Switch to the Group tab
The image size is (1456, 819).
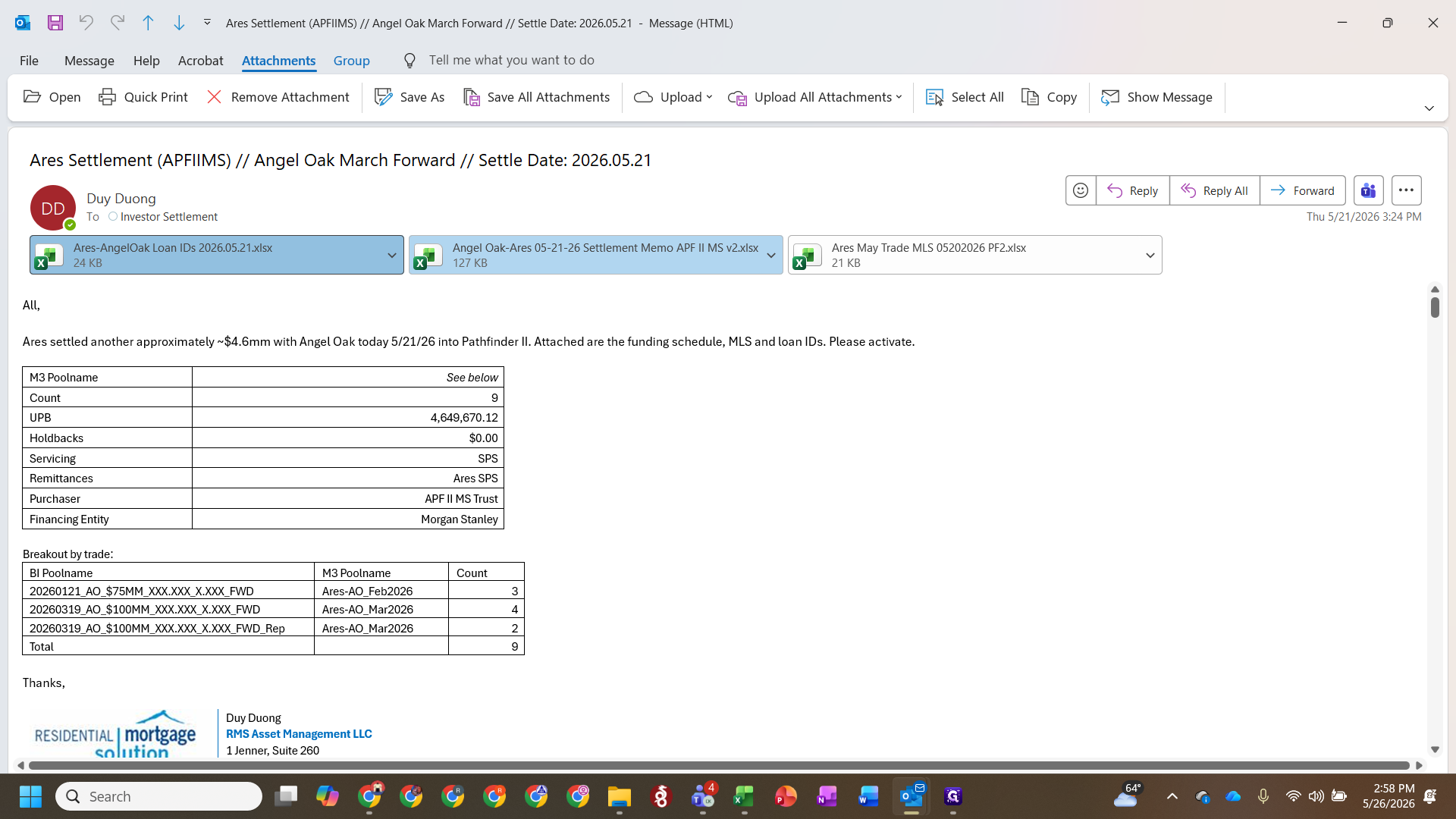(352, 61)
